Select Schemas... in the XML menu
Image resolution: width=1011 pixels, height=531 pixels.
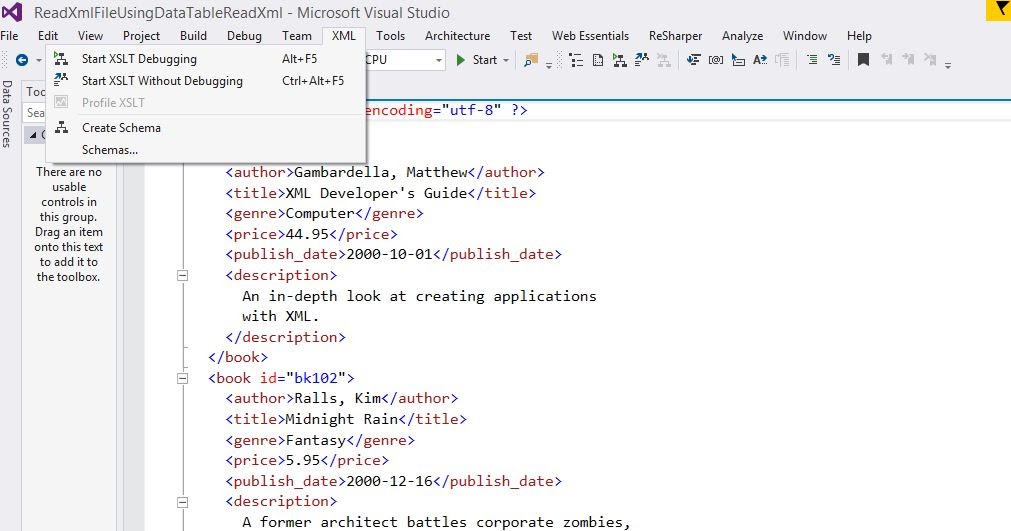click(206, 150)
